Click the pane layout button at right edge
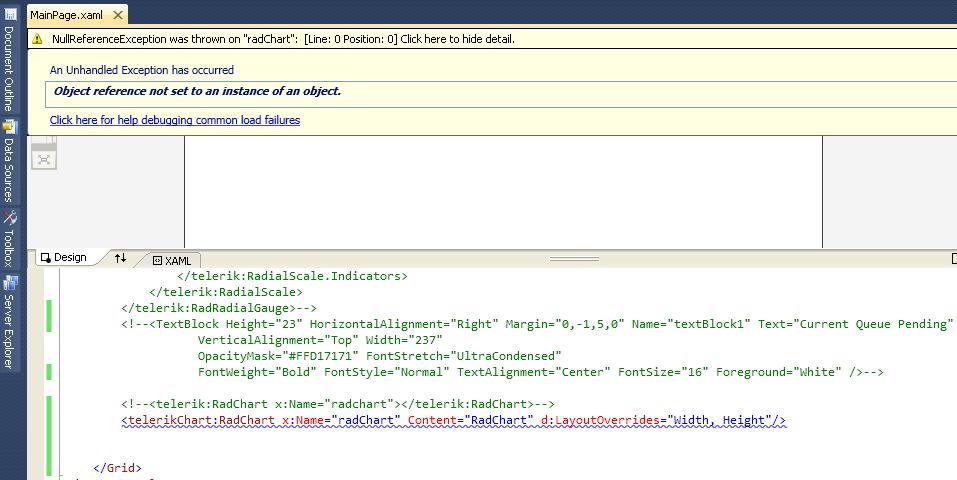This screenshot has width=957, height=480. click(x=954, y=258)
